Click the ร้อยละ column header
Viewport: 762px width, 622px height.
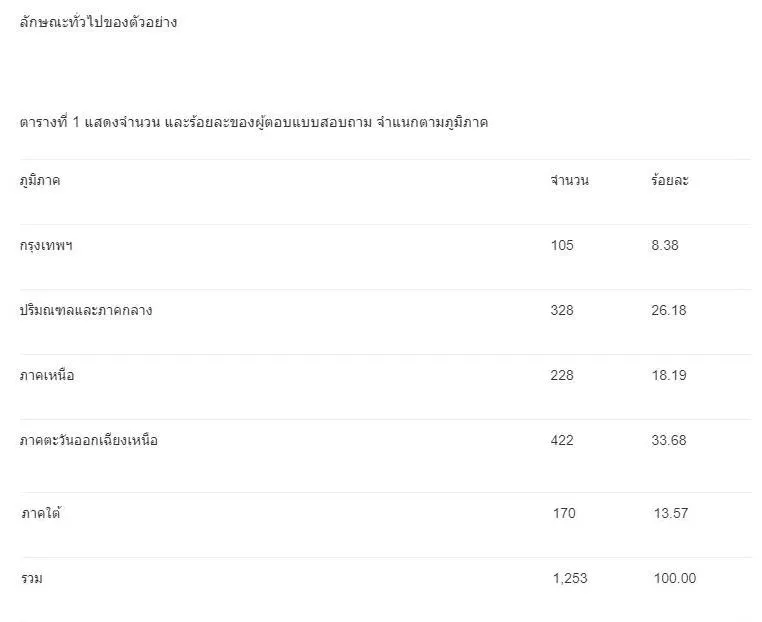click(x=669, y=181)
